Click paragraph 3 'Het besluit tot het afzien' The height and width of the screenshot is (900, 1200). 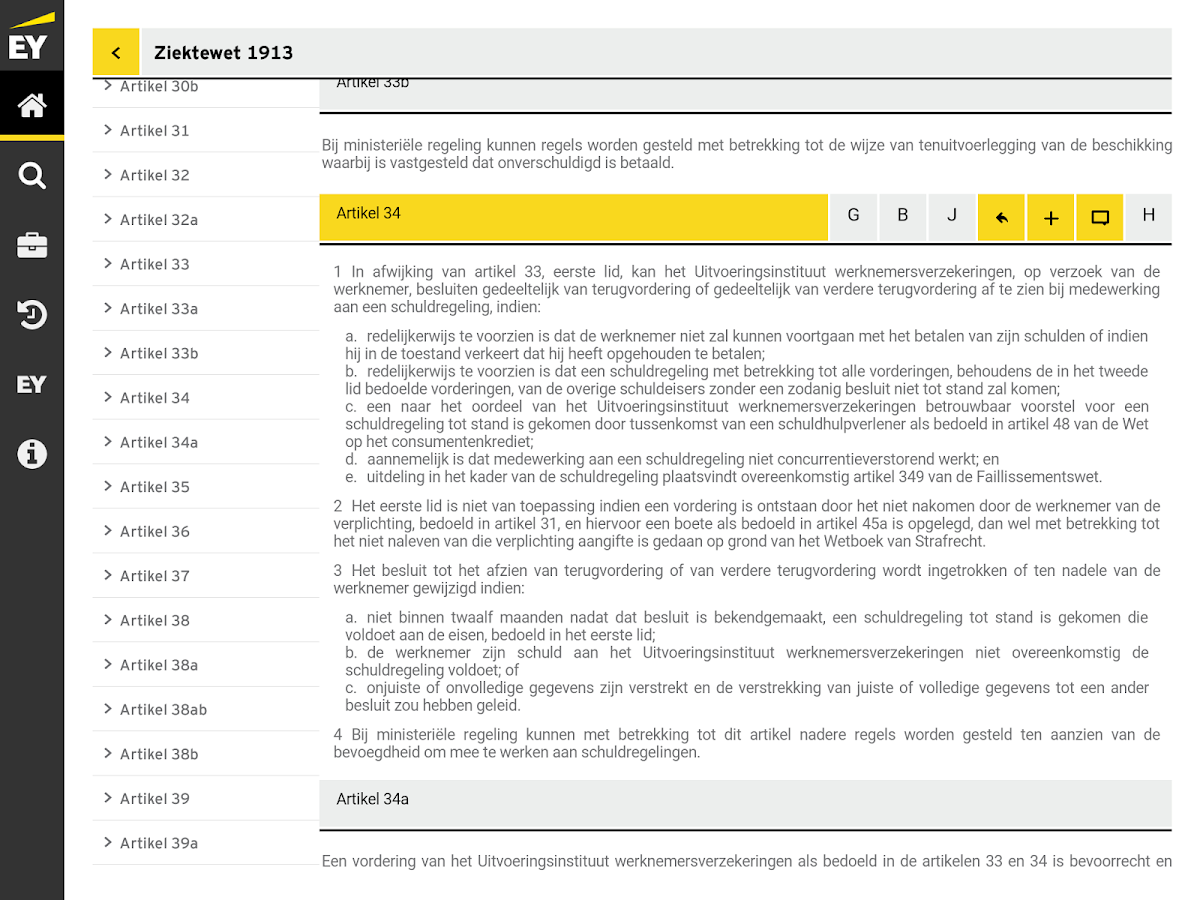click(x=747, y=580)
